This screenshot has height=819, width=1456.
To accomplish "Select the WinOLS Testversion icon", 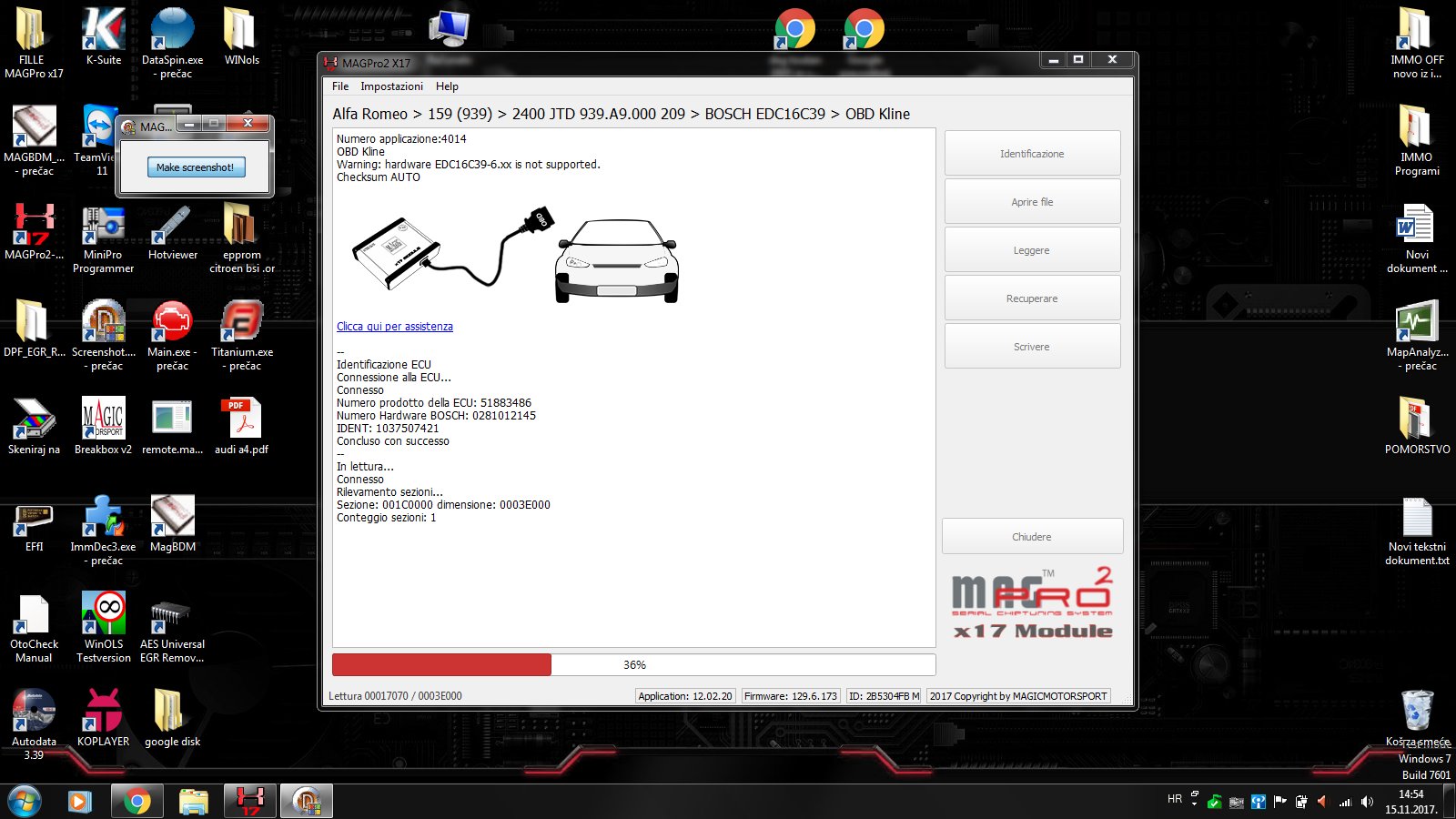I will click(x=104, y=628).
